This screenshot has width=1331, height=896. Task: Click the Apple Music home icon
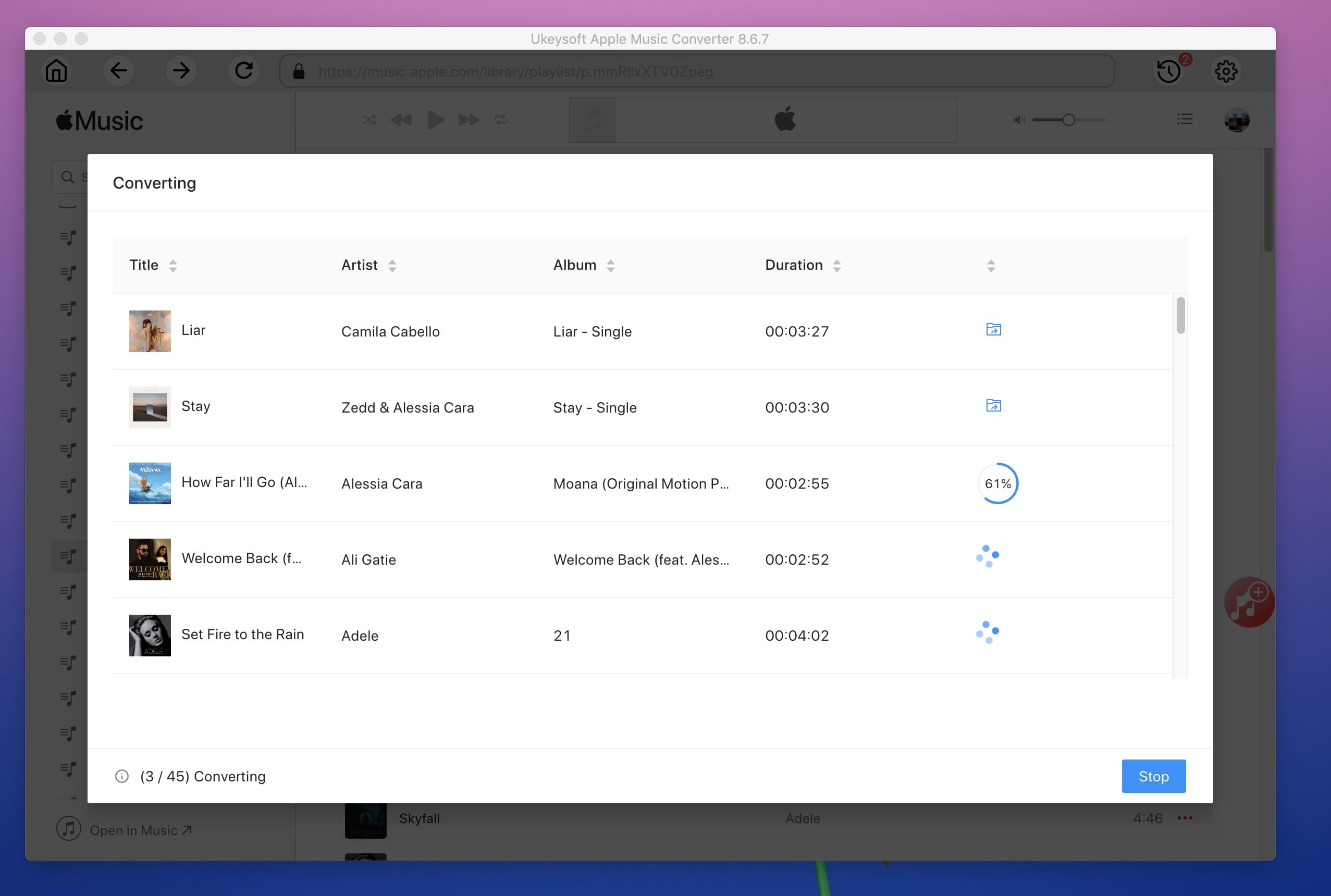pos(56,70)
